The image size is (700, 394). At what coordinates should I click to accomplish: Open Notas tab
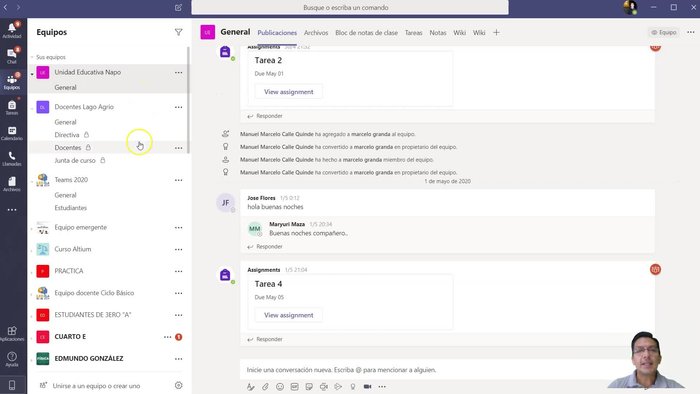pos(438,33)
